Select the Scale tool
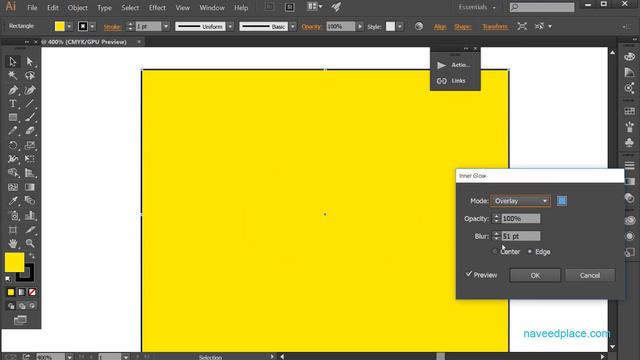This screenshot has height=360, width=640. tap(29, 145)
